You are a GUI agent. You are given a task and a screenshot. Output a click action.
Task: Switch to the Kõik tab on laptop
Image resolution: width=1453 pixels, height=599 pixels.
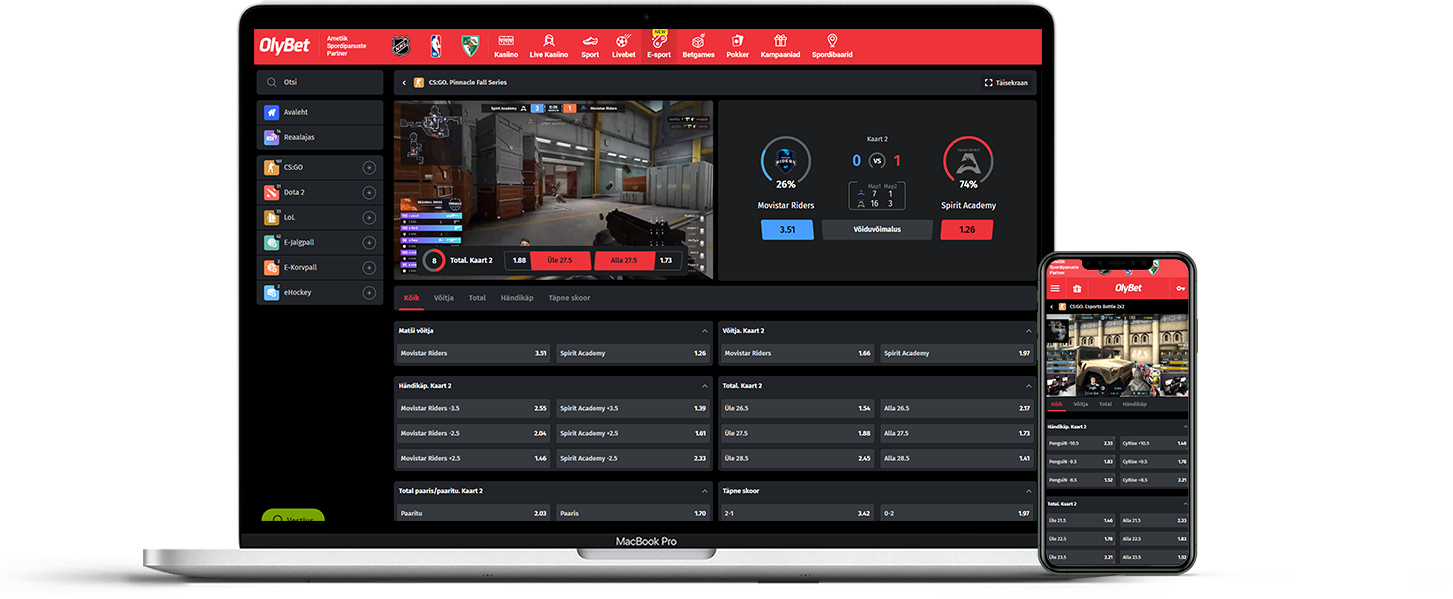[x=411, y=298]
